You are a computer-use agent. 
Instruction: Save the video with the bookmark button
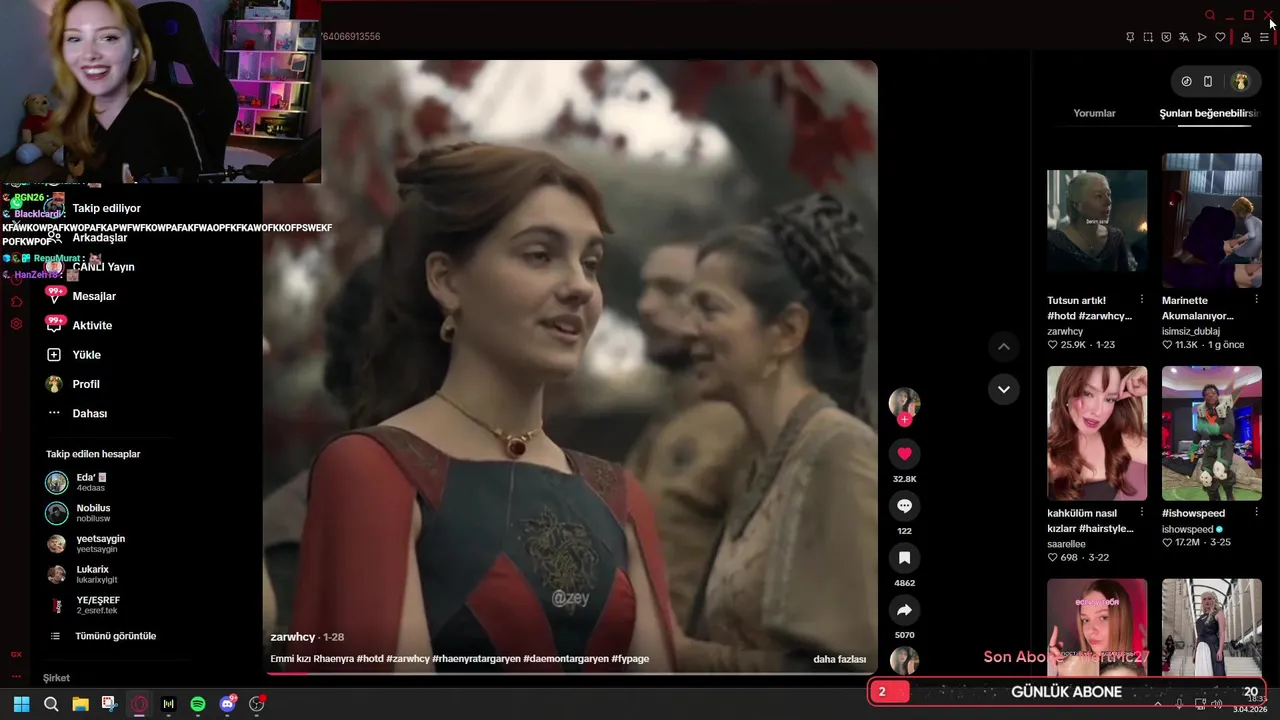coord(904,558)
